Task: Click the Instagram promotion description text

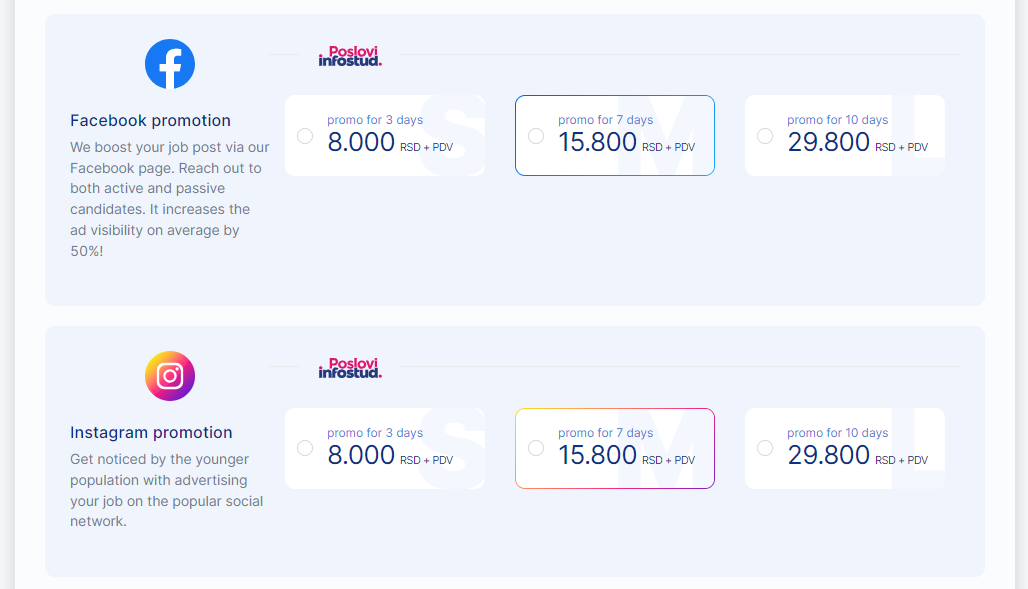Action: tap(167, 490)
